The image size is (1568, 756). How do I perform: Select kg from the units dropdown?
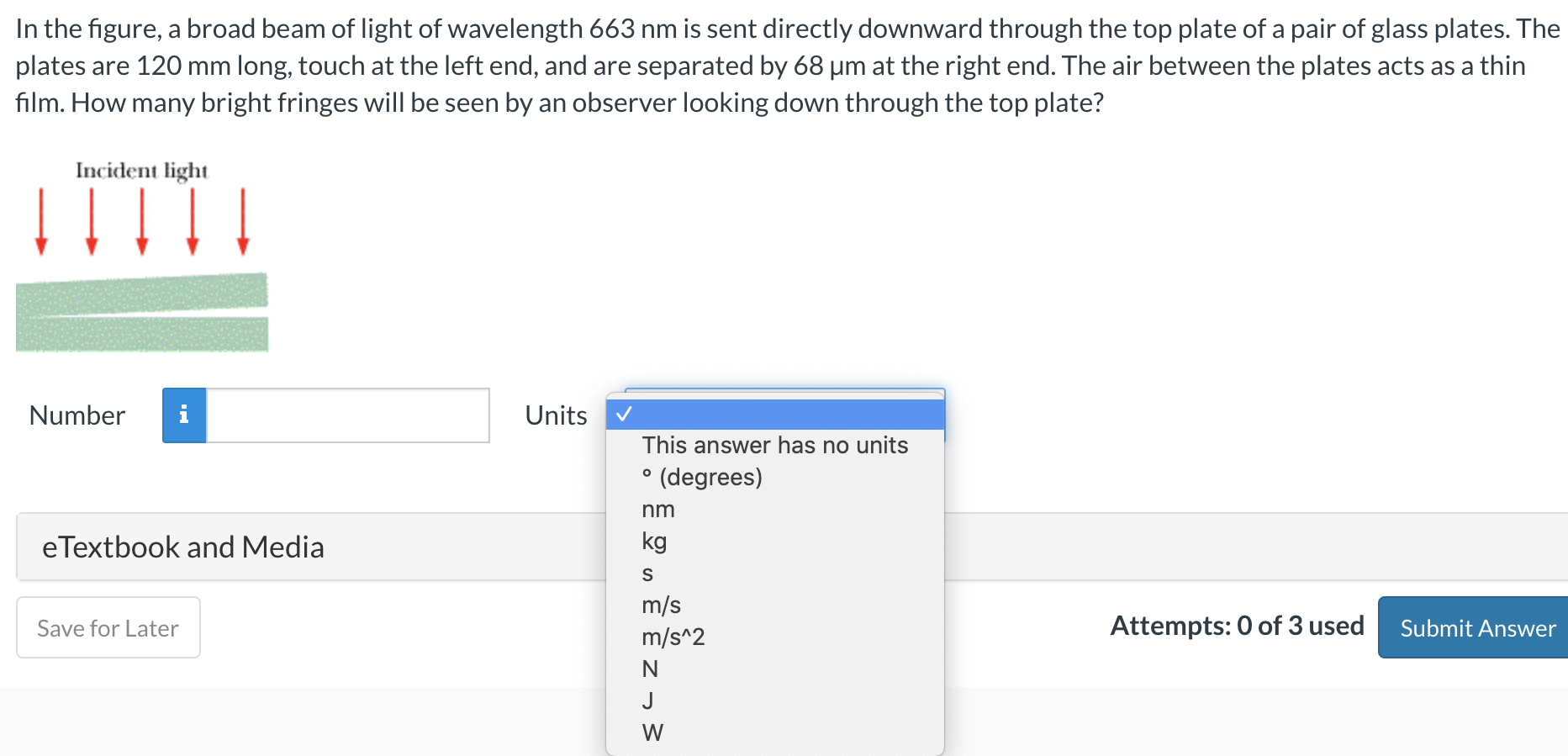click(x=655, y=541)
